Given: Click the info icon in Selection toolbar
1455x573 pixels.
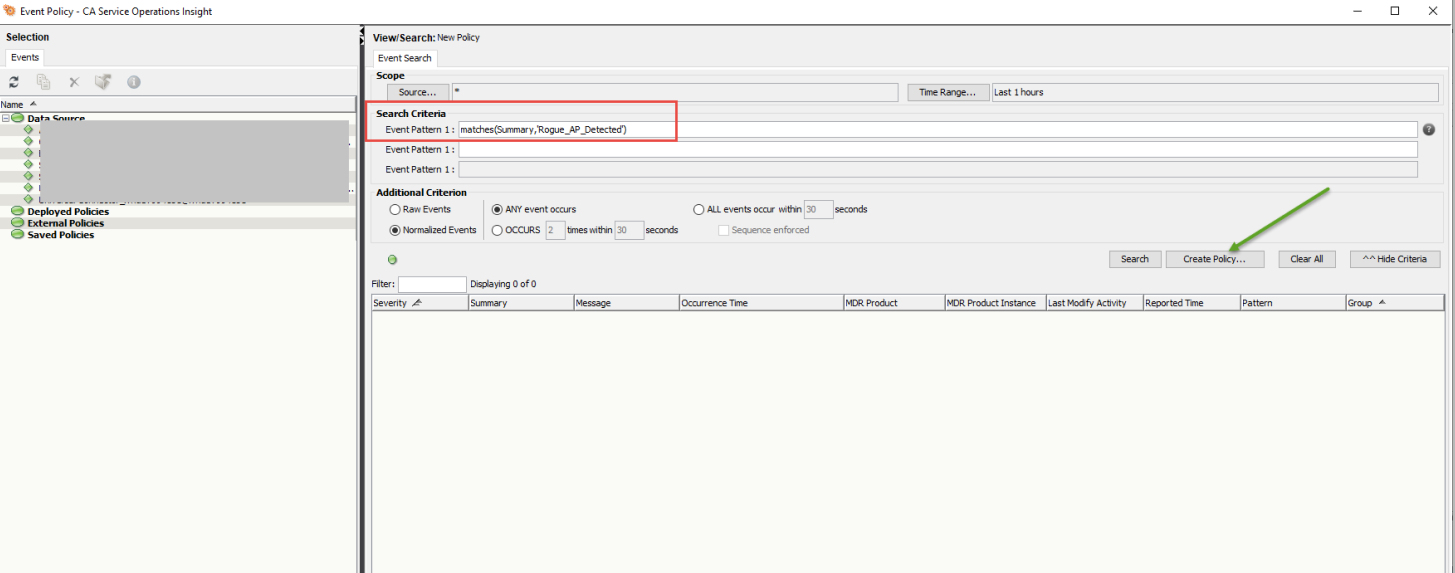Looking at the screenshot, I should [x=133, y=82].
